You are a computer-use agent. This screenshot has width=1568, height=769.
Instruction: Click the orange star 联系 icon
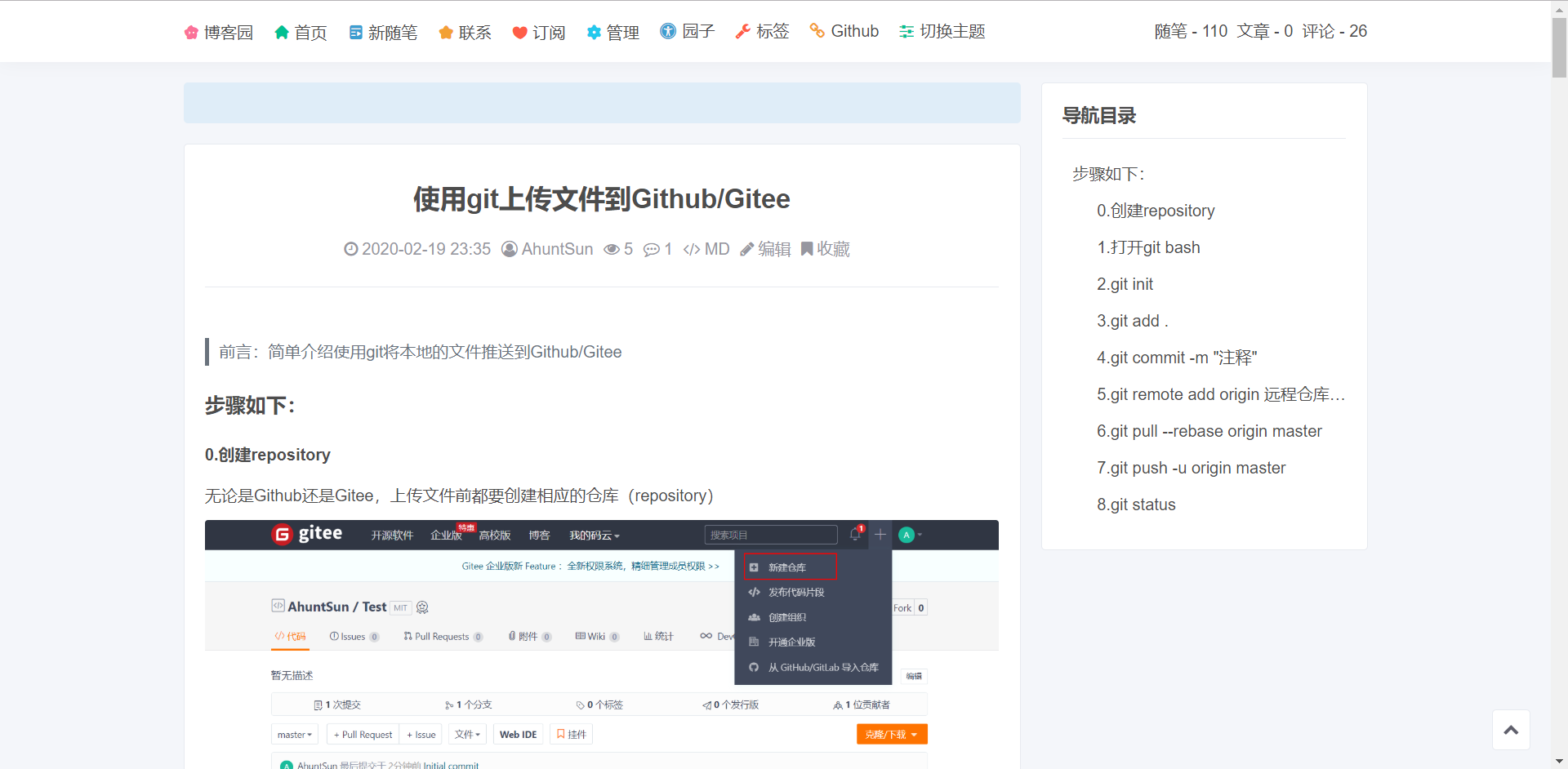(x=446, y=33)
